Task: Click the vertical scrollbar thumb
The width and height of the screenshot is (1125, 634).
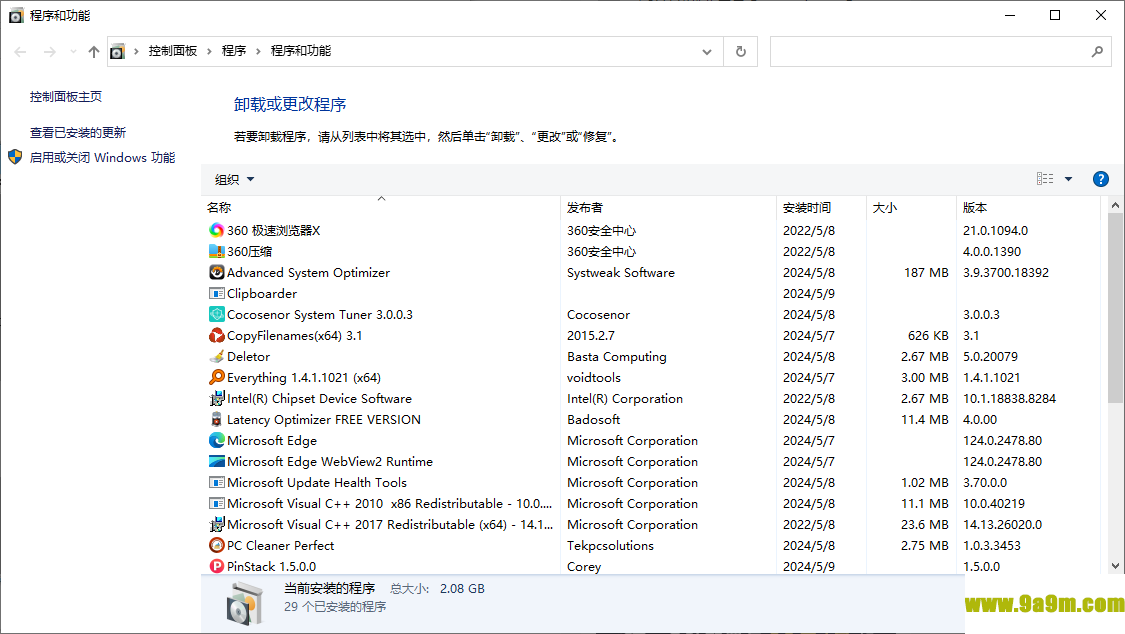Action: (1115, 308)
